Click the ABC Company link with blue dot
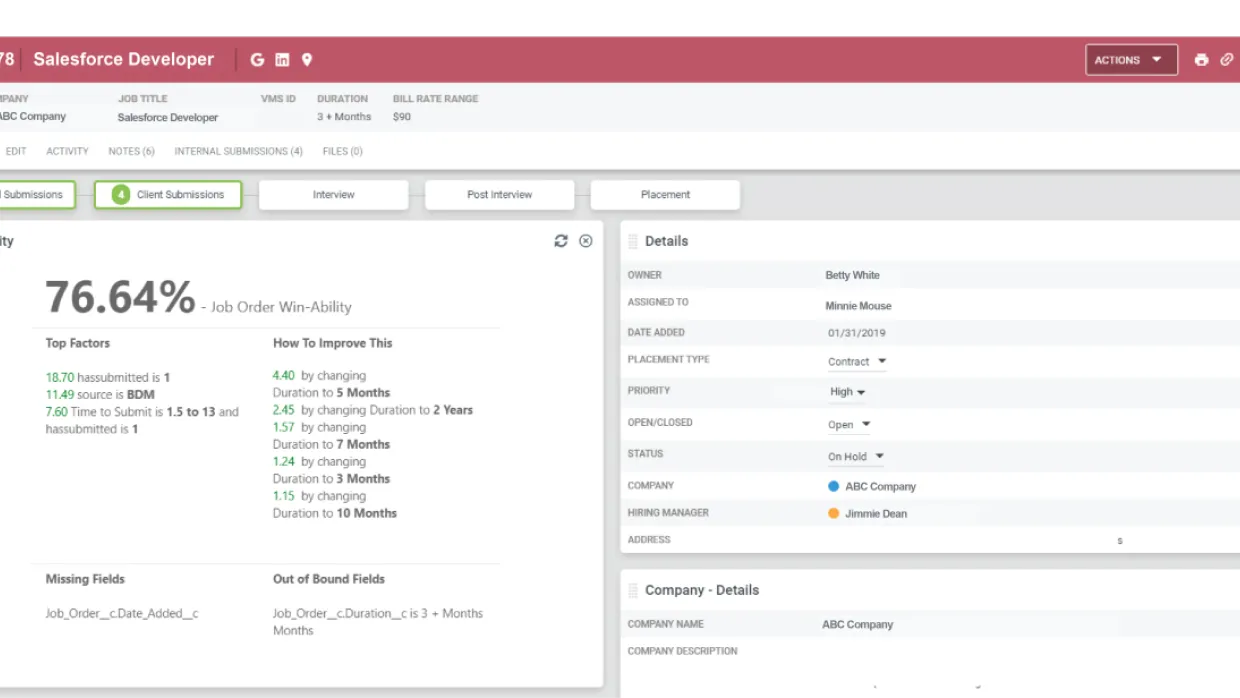 click(880, 487)
